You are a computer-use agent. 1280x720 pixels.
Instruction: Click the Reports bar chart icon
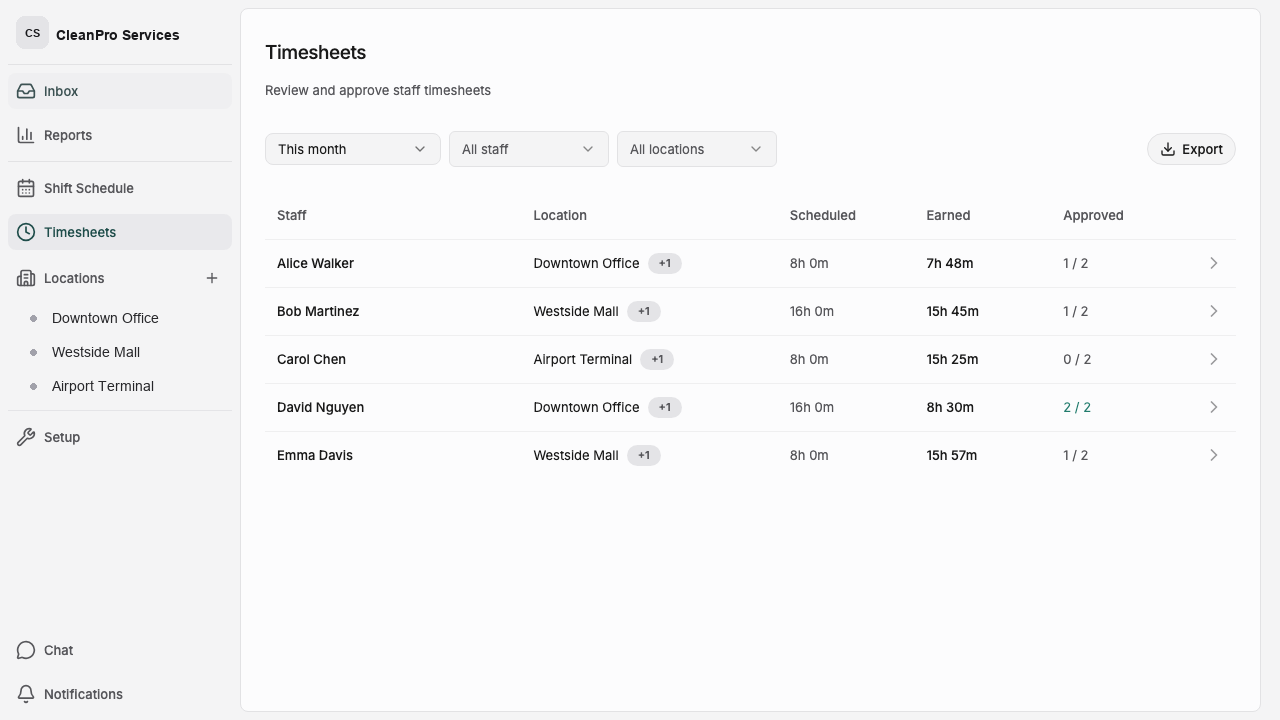coord(26,135)
